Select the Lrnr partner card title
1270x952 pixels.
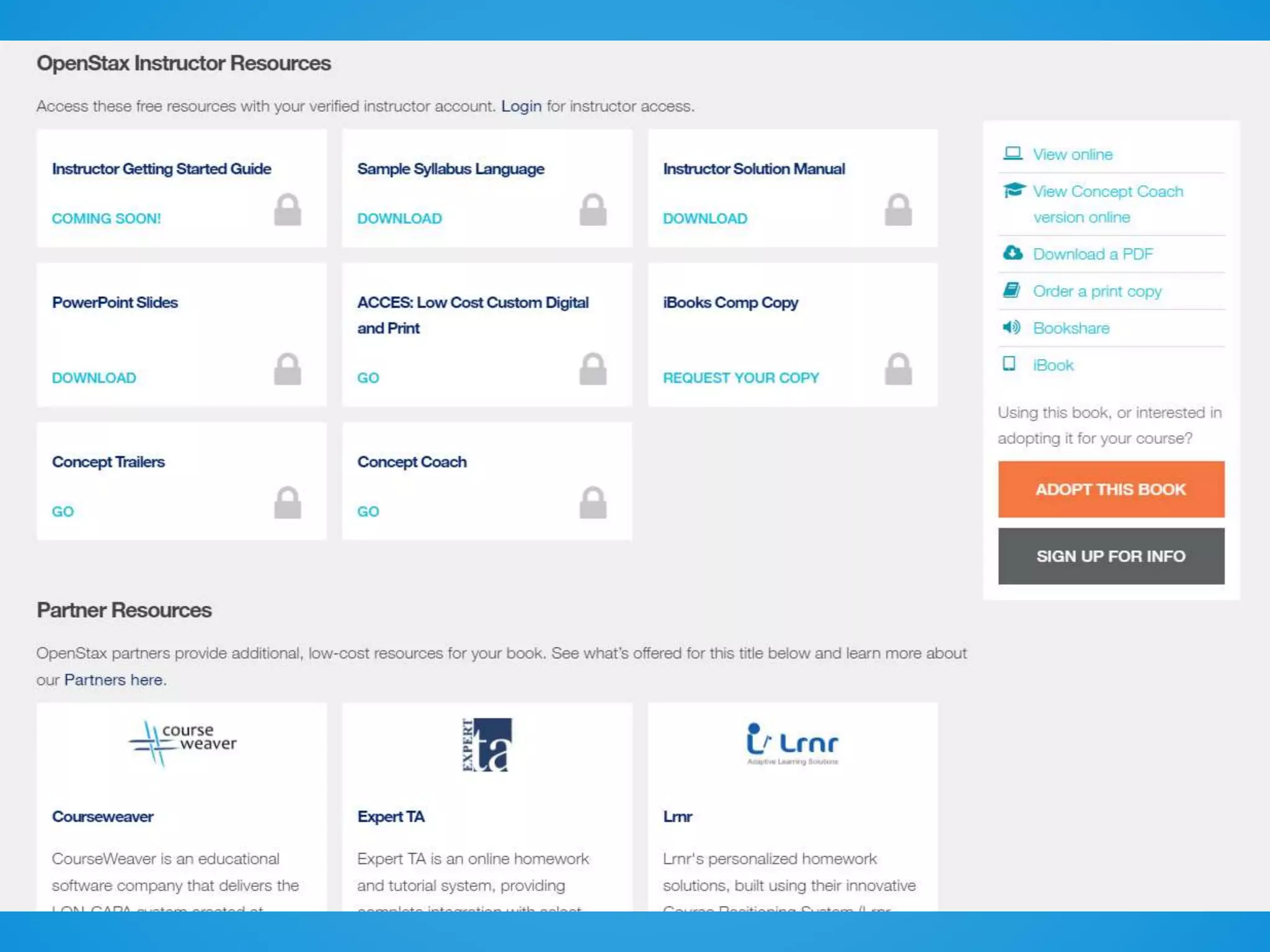click(x=677, y=816)
